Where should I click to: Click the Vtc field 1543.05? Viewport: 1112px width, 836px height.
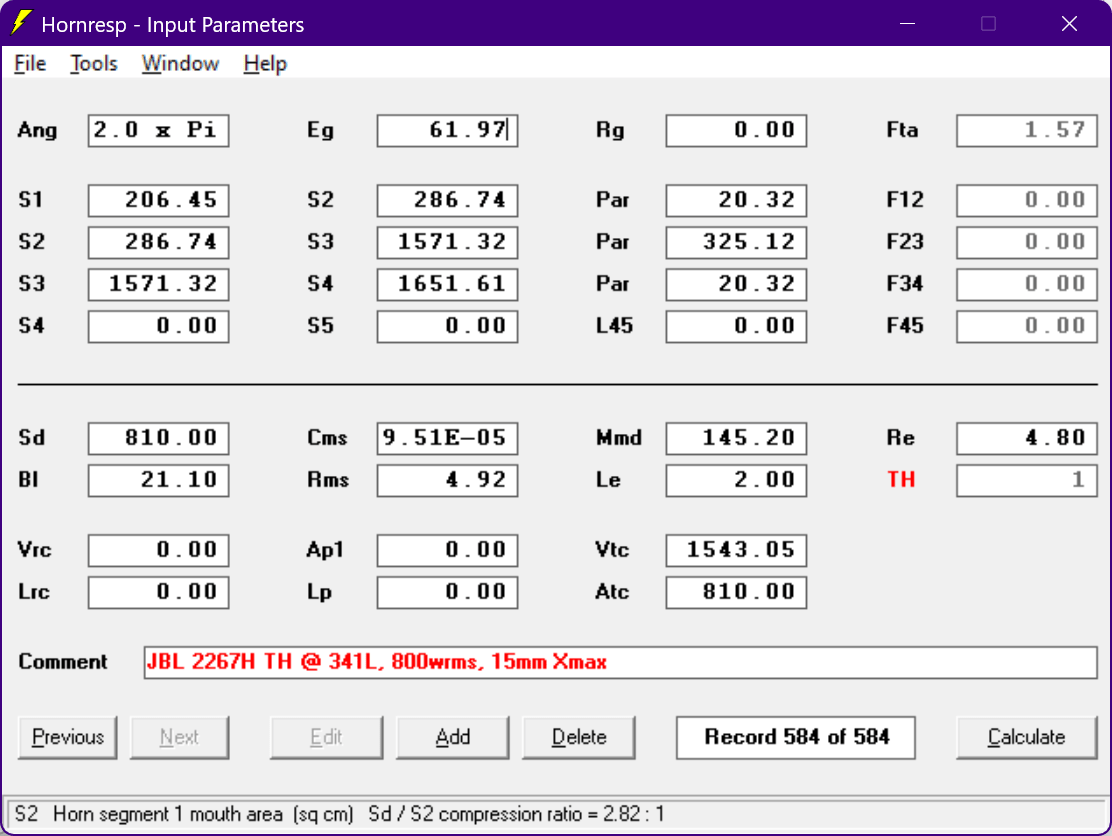point(736,550)
